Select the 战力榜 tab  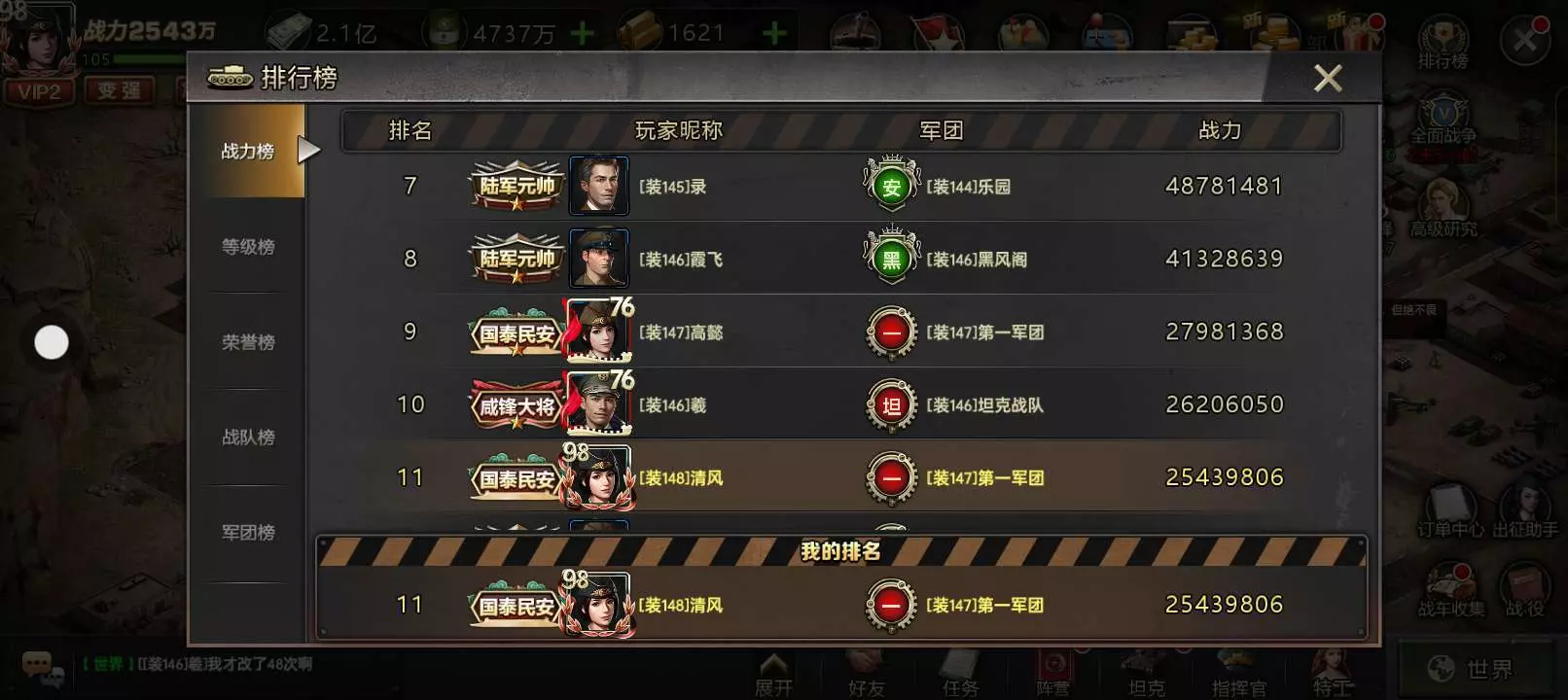(x=248, y=152)
